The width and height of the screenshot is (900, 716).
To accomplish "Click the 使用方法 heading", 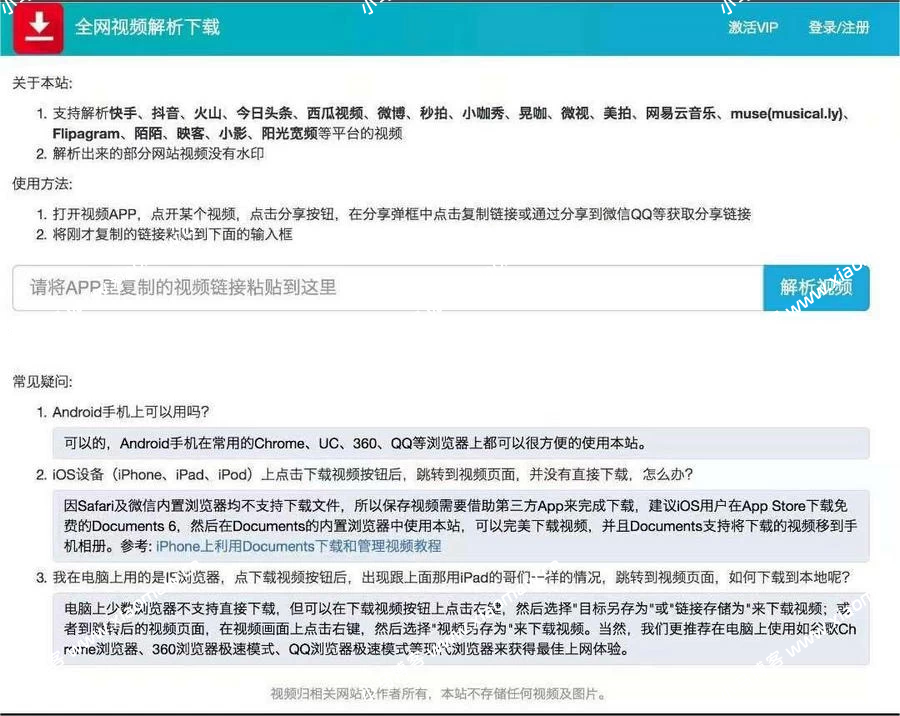I will click(x=42, y=184).
